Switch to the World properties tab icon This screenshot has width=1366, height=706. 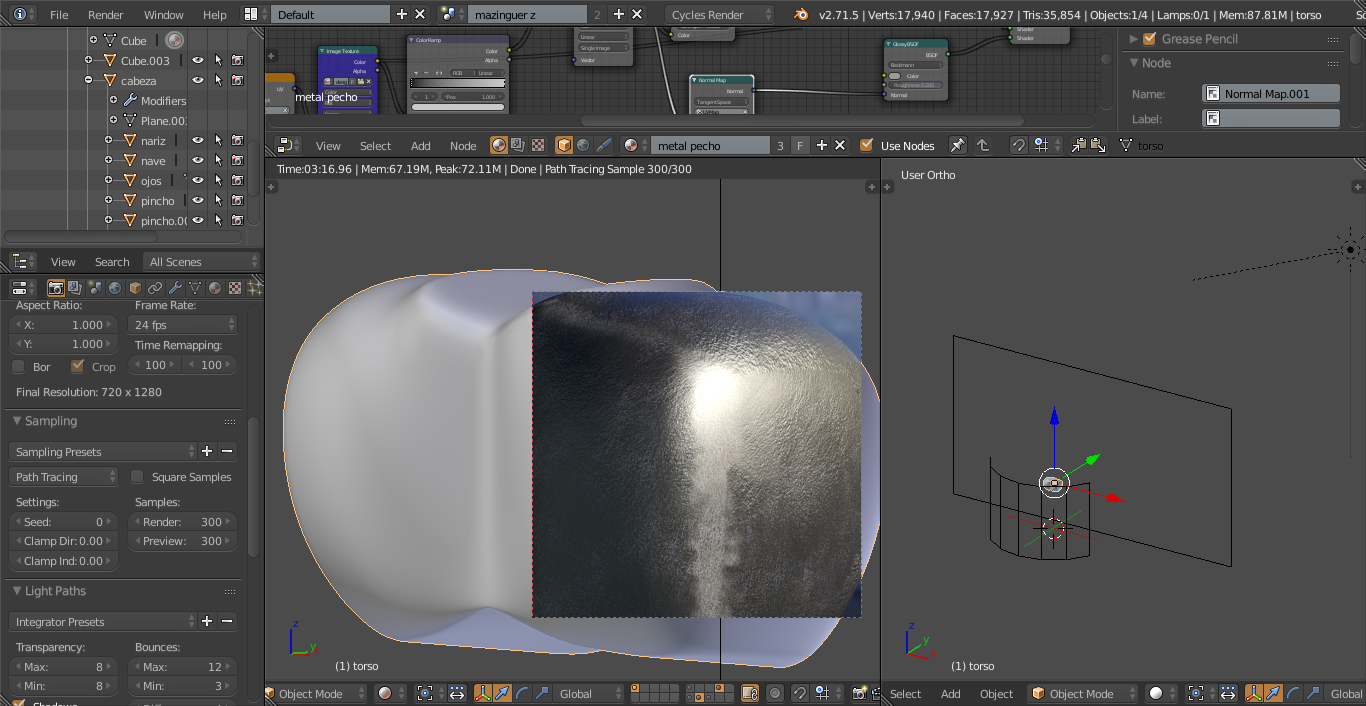(x=115, y=288)
